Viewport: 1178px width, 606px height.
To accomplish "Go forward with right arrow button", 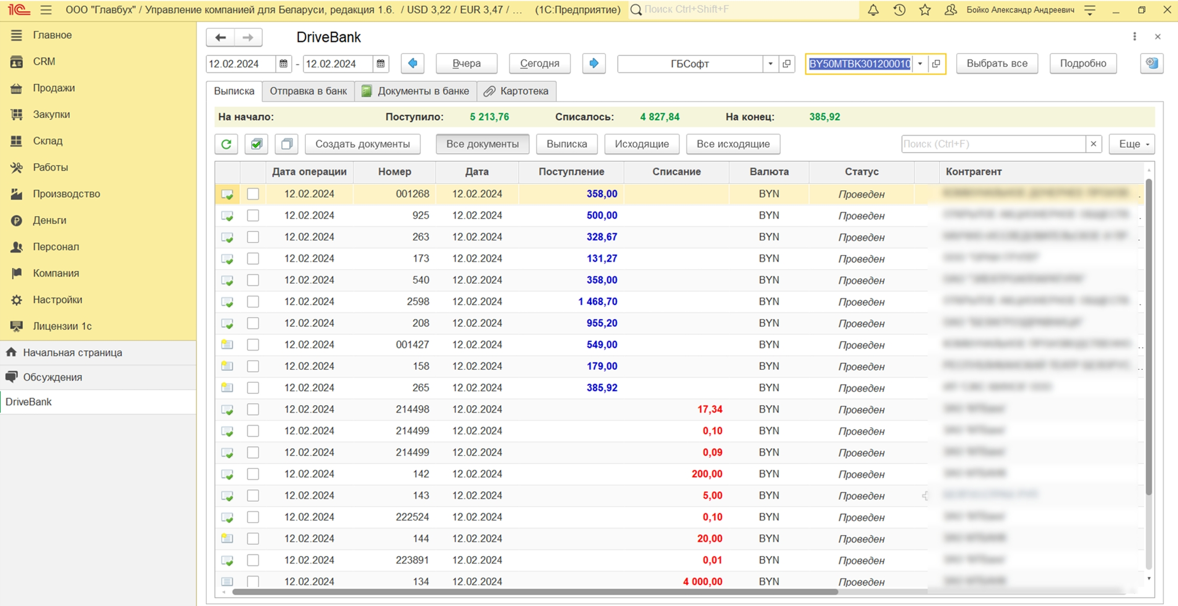I will point(248,38).
